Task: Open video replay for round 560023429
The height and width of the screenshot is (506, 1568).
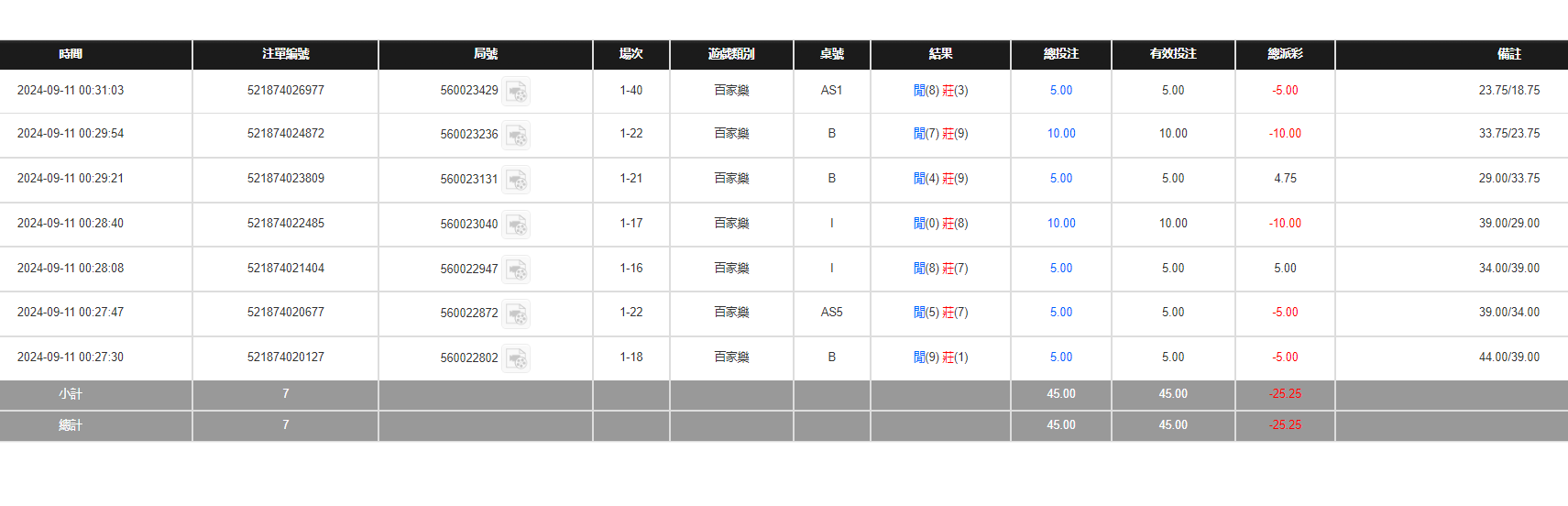Action: click(517, 91)
